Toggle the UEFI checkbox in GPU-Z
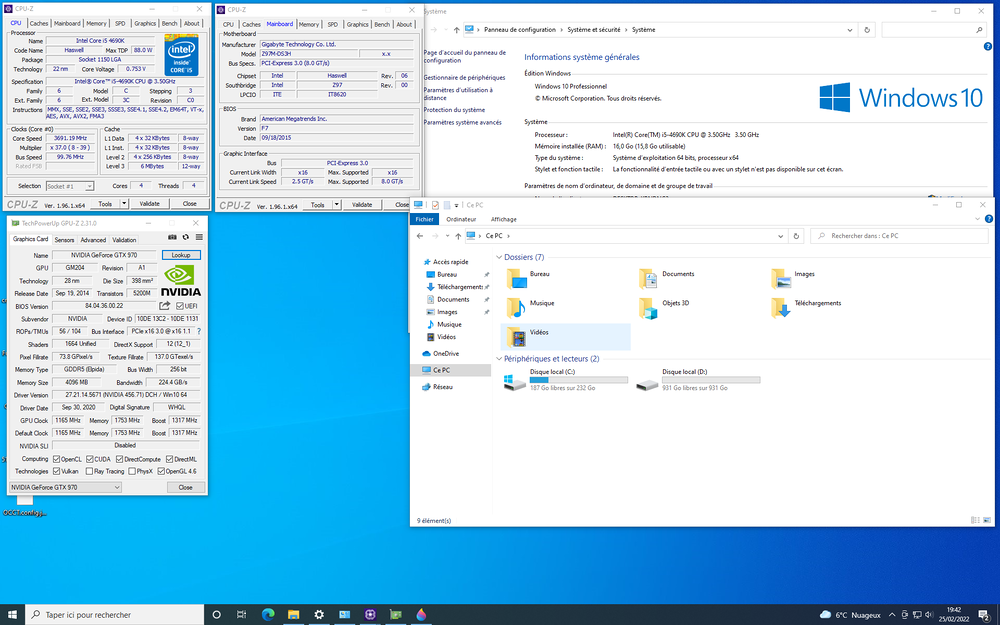Image resolution: width=1000 pixels, height=625 pixels. (180, 306)
